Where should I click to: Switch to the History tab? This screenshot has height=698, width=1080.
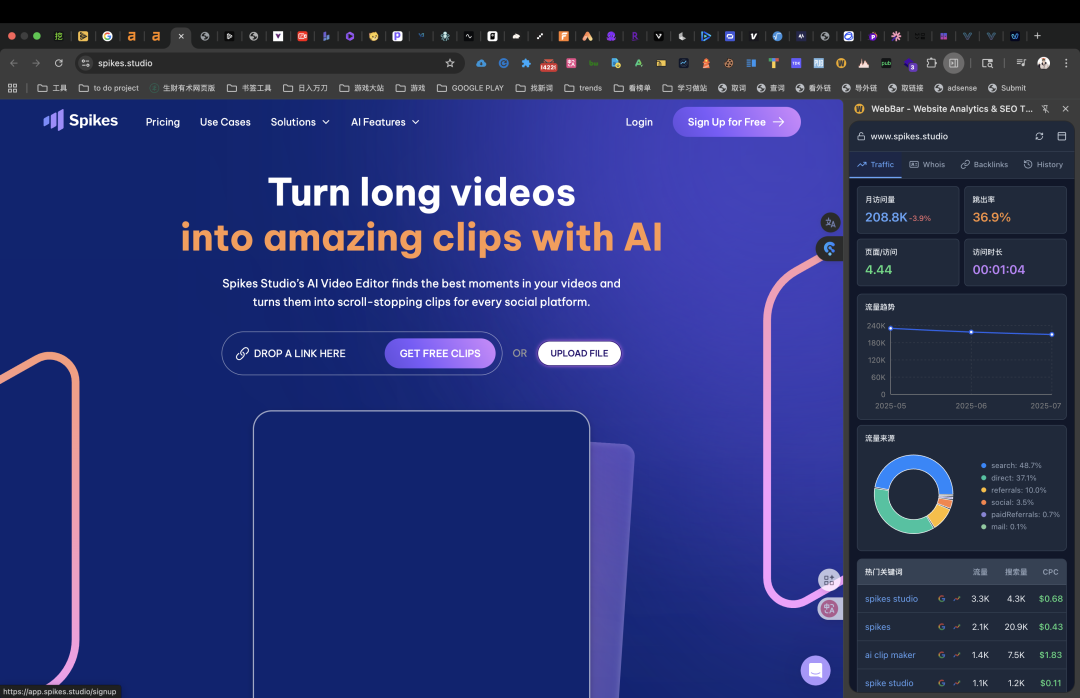point(1043,165)
